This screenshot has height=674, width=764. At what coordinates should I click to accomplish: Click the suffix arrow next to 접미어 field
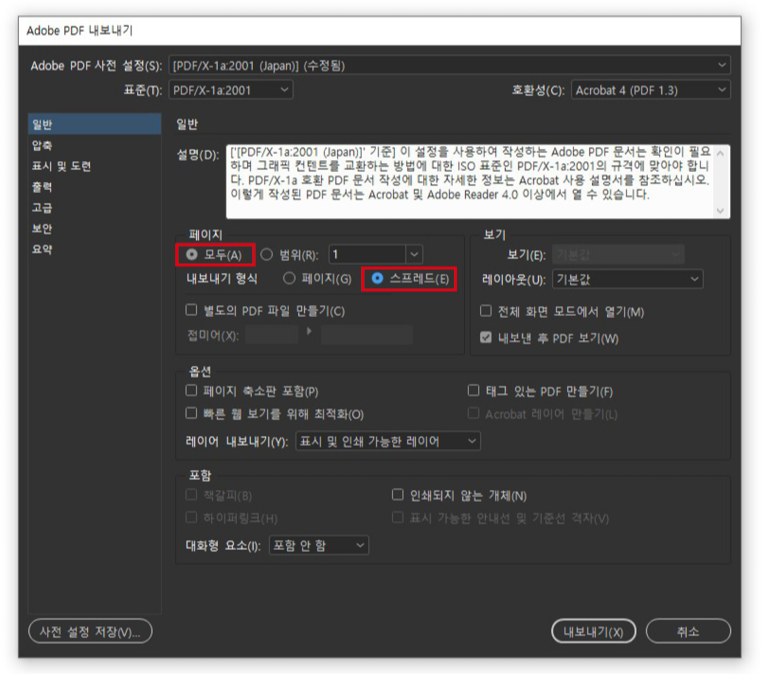tap(309, 331)
